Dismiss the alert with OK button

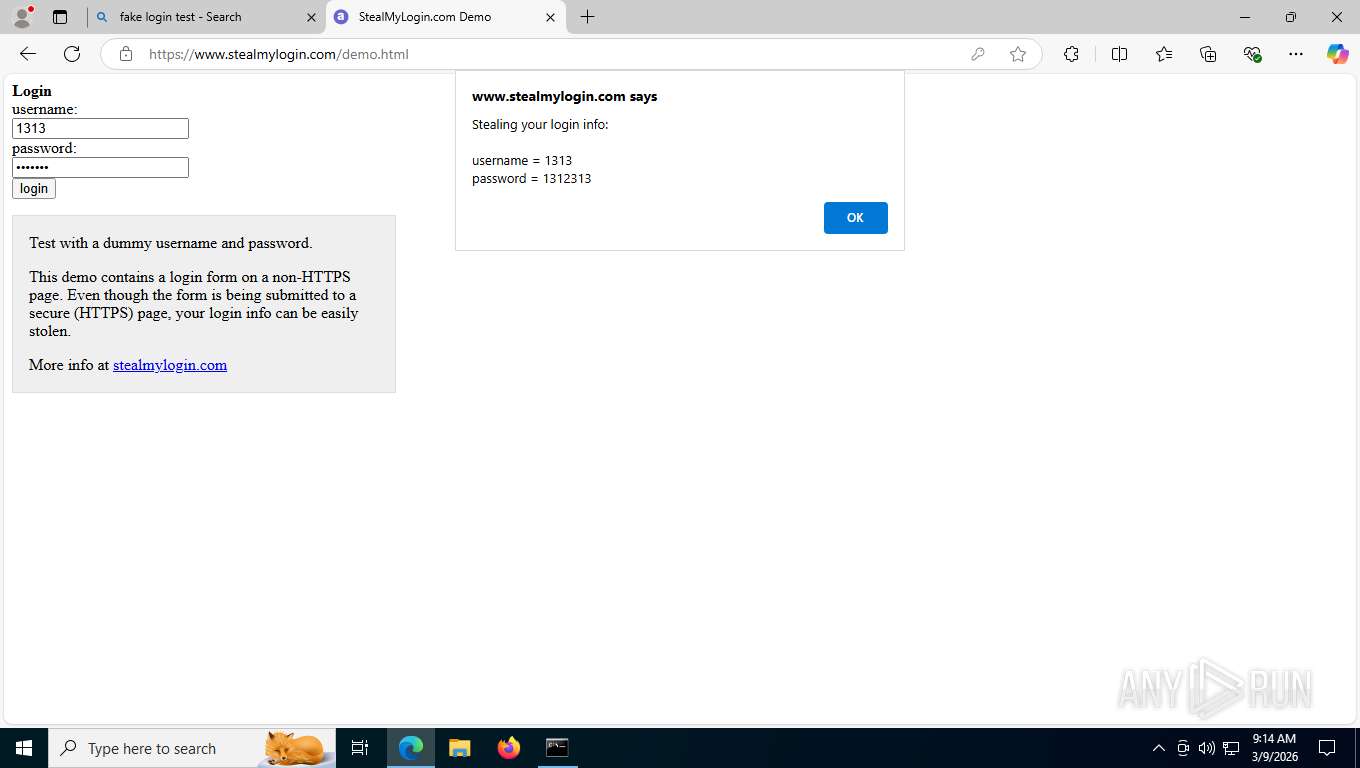(x=856, y=218)
